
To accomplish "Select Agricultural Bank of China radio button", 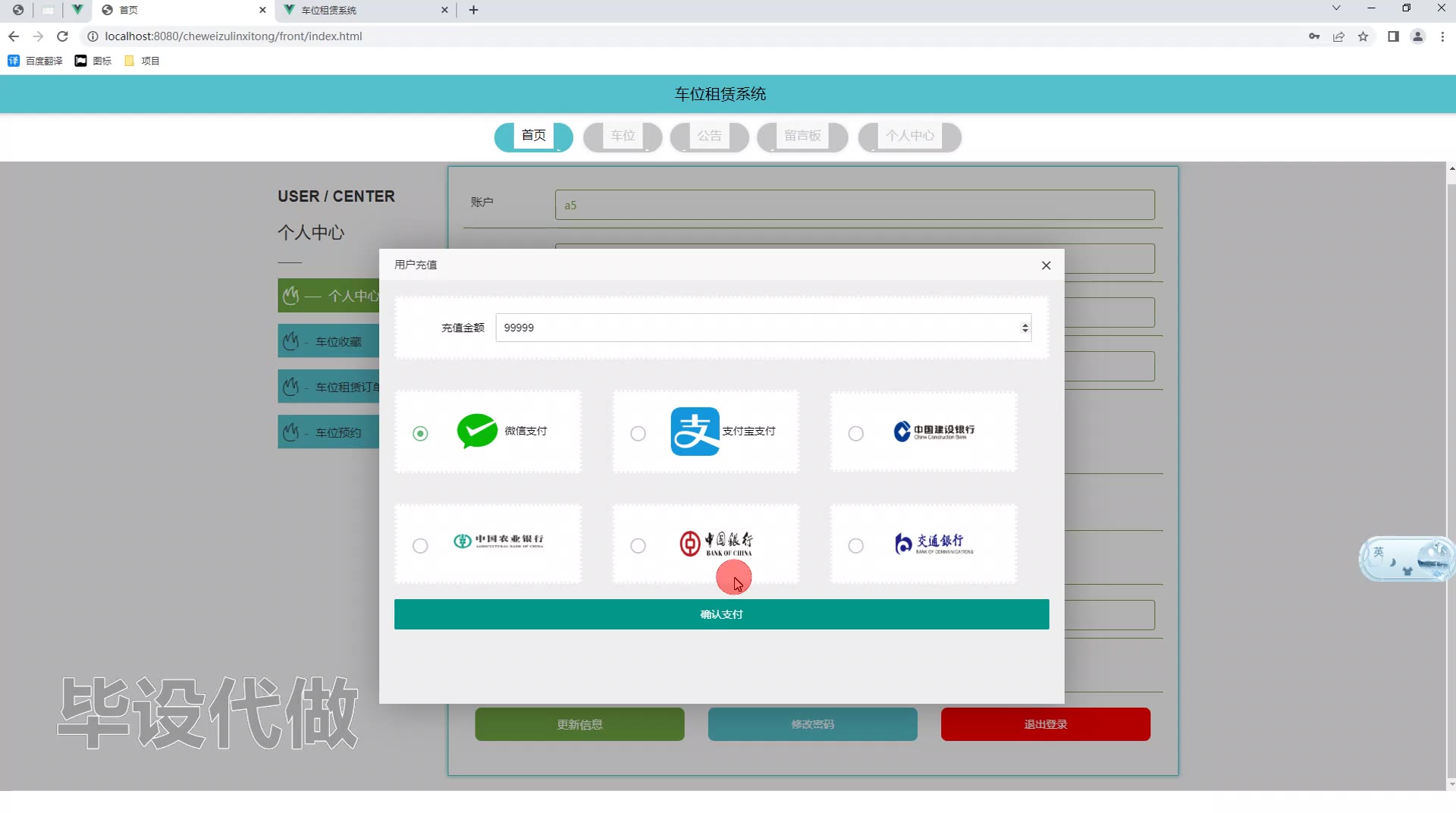I will [420, 545].
